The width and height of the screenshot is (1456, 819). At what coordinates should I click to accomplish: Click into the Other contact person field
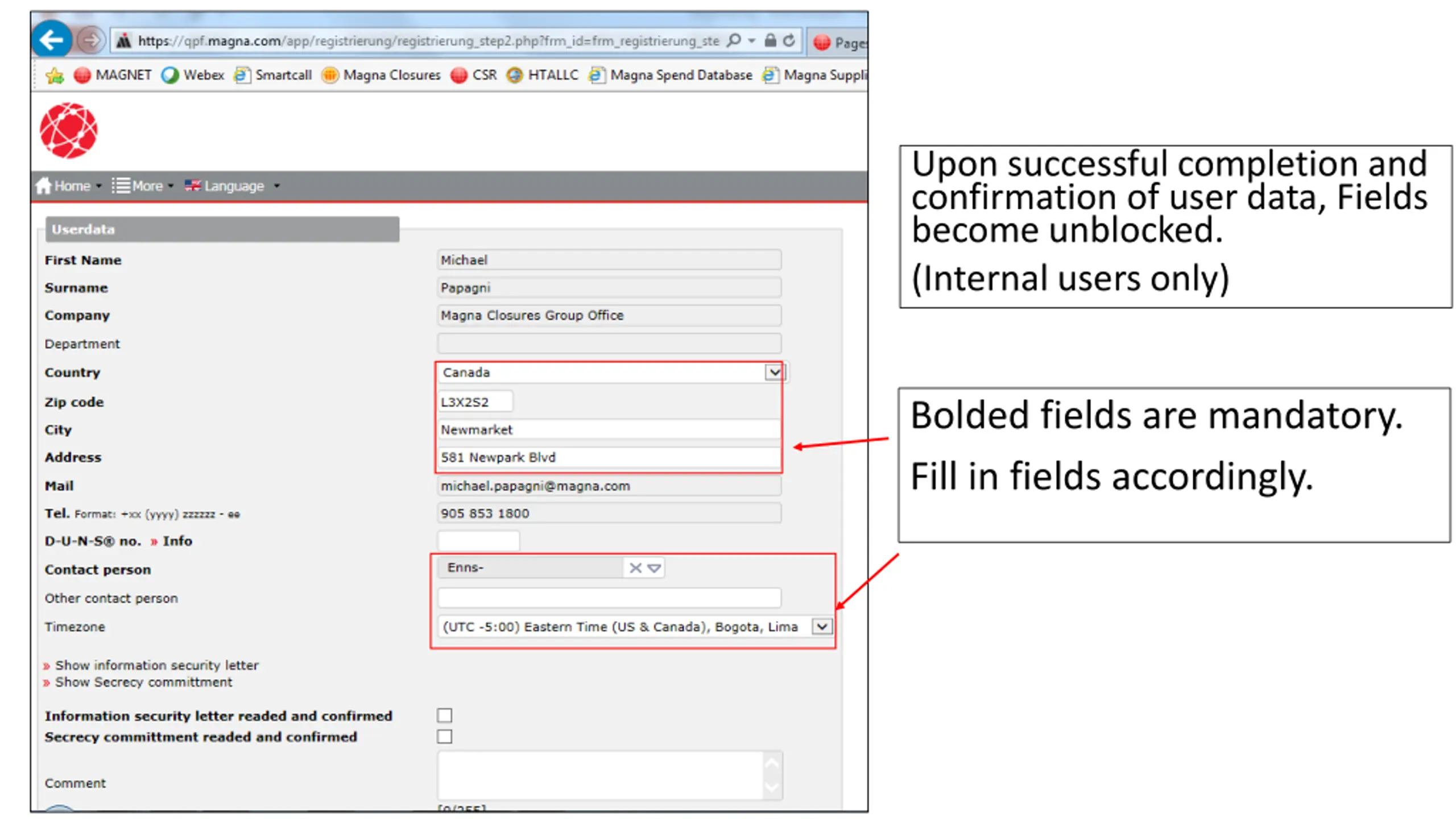[x=609, y=598]
